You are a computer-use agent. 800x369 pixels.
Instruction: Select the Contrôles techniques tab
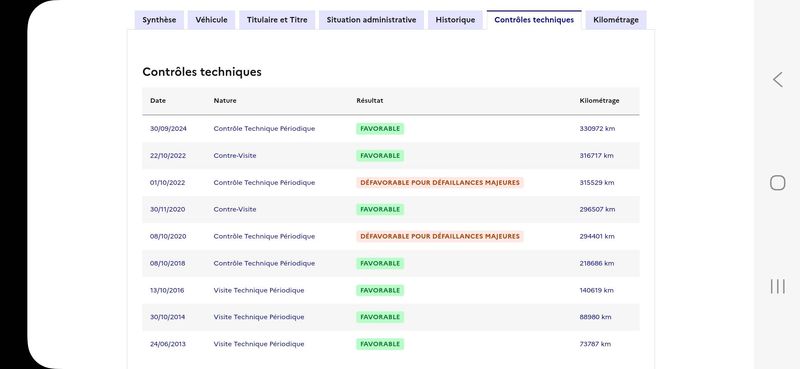point(534,20)
